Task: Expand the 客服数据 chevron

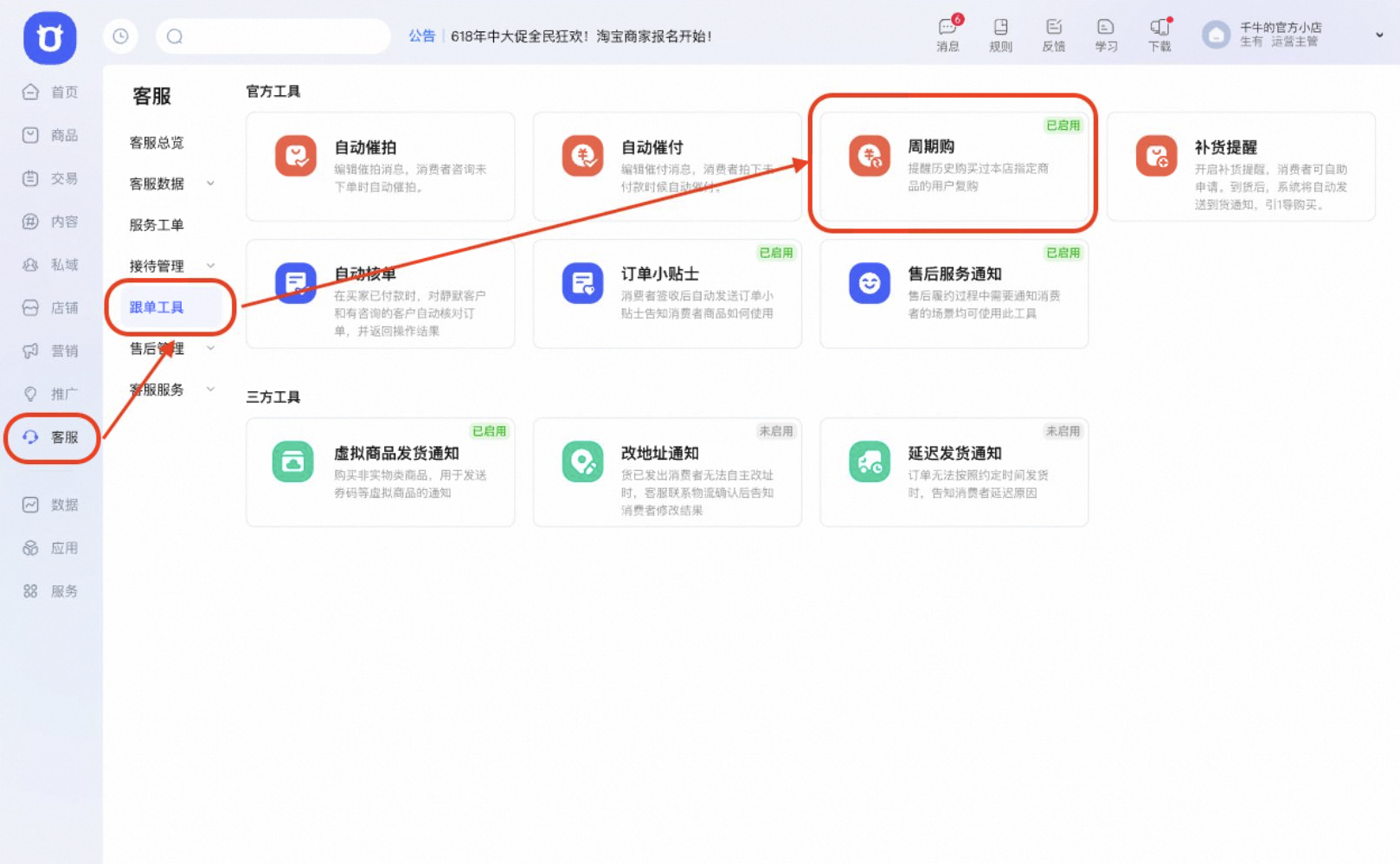Action: [210, 184]
